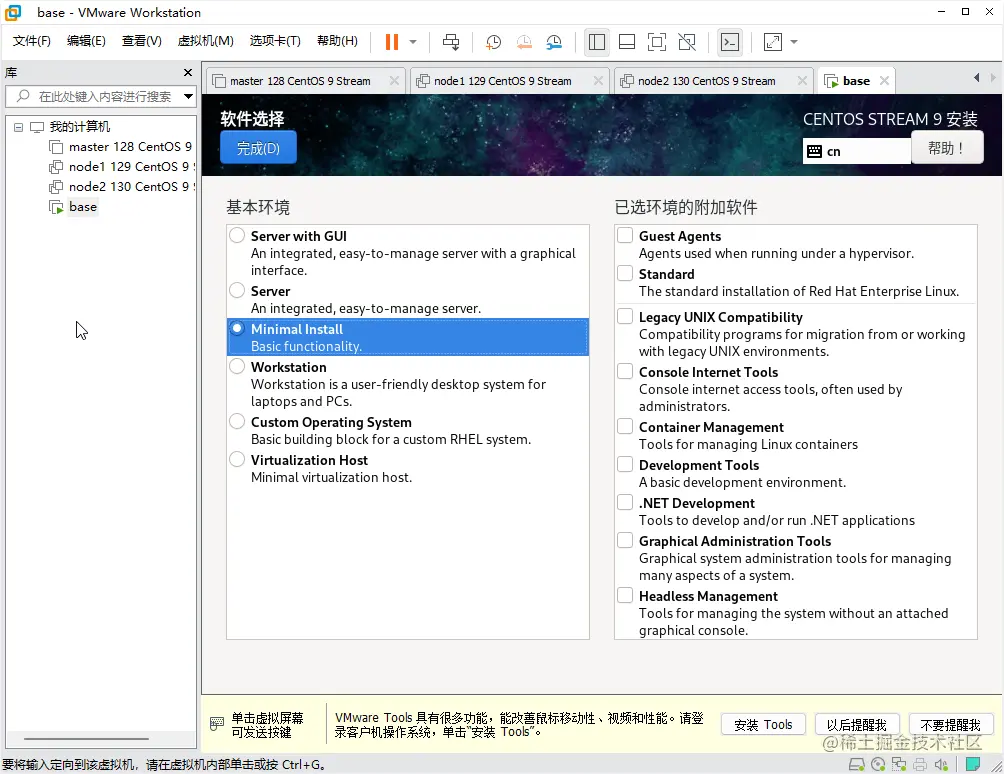The height and width of the screenshot is (774, 1004).
Task: Open the 查看(V) menu
Action: (x=142, y=41)
